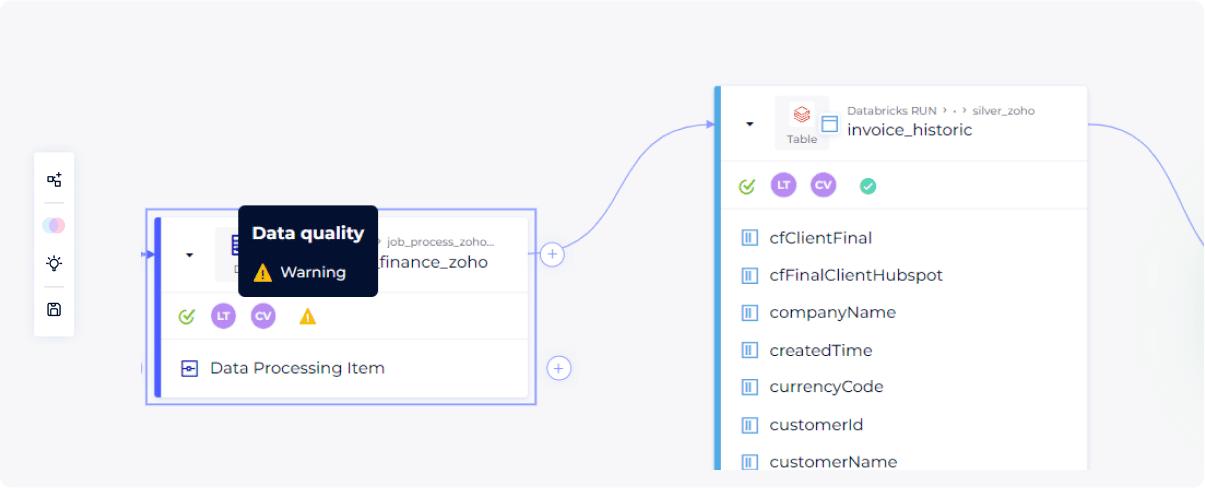The image size is (1205, 488).
Task: Click the lightbulb icon in left toolbar
Action: [54, 264]
